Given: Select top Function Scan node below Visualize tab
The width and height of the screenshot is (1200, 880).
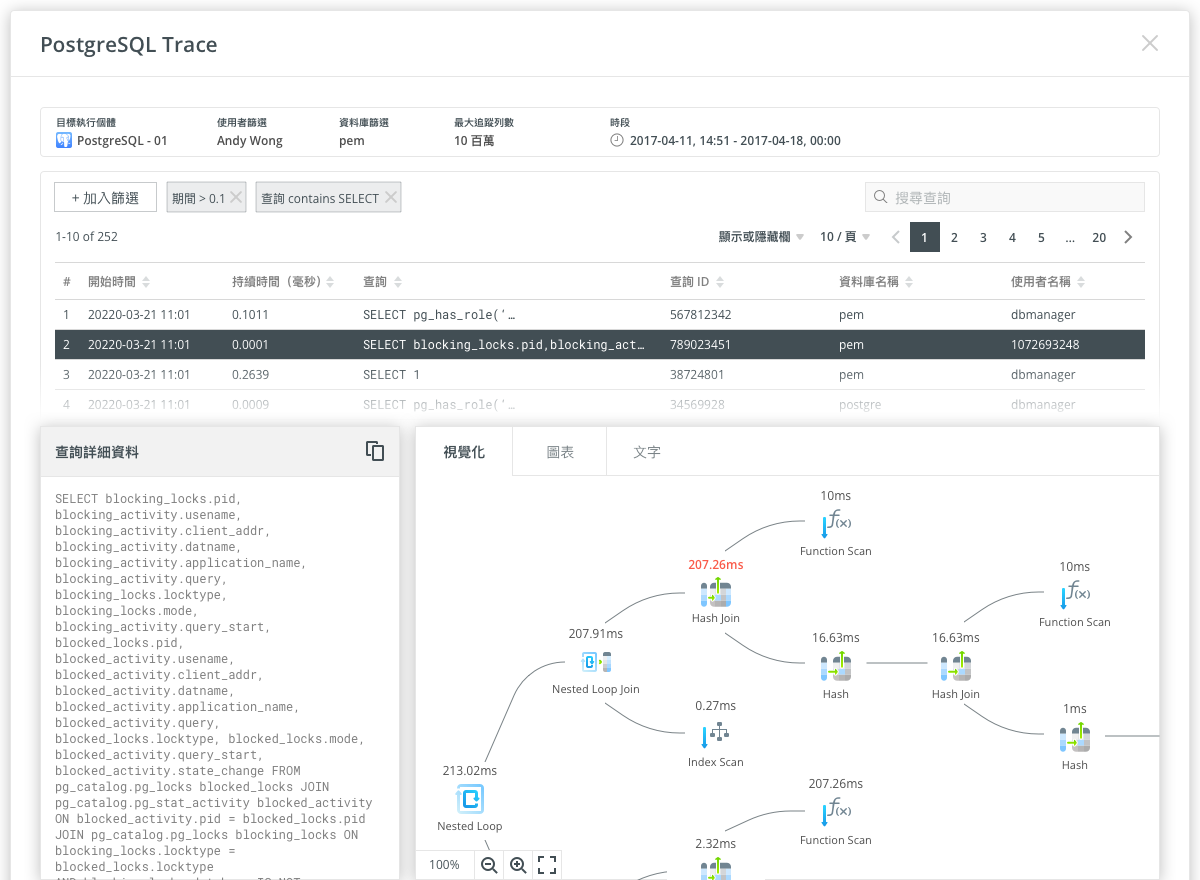Looking at the screenshot, I should click(836, 524).
